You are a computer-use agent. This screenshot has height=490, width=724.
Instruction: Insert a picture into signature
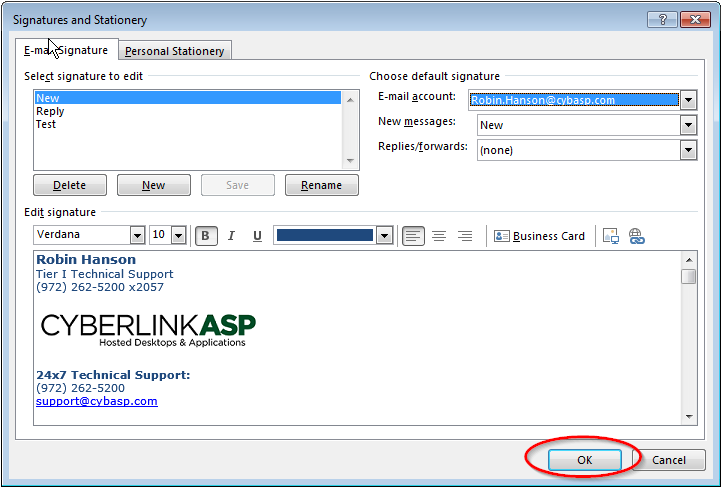point(611,236)
